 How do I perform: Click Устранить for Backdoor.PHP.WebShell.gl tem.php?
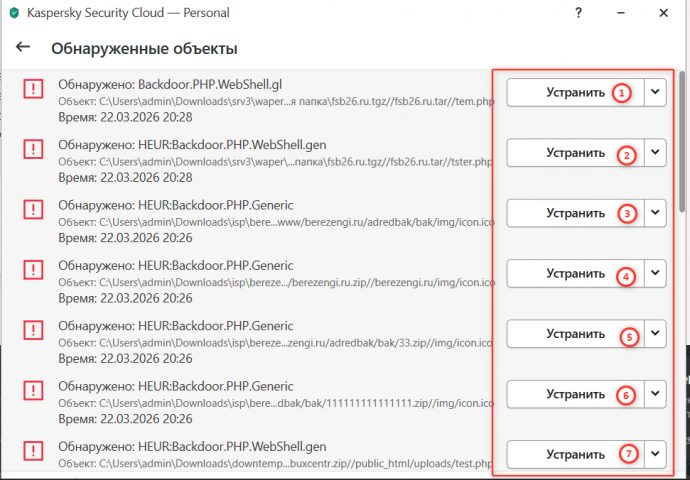(575, 92)
